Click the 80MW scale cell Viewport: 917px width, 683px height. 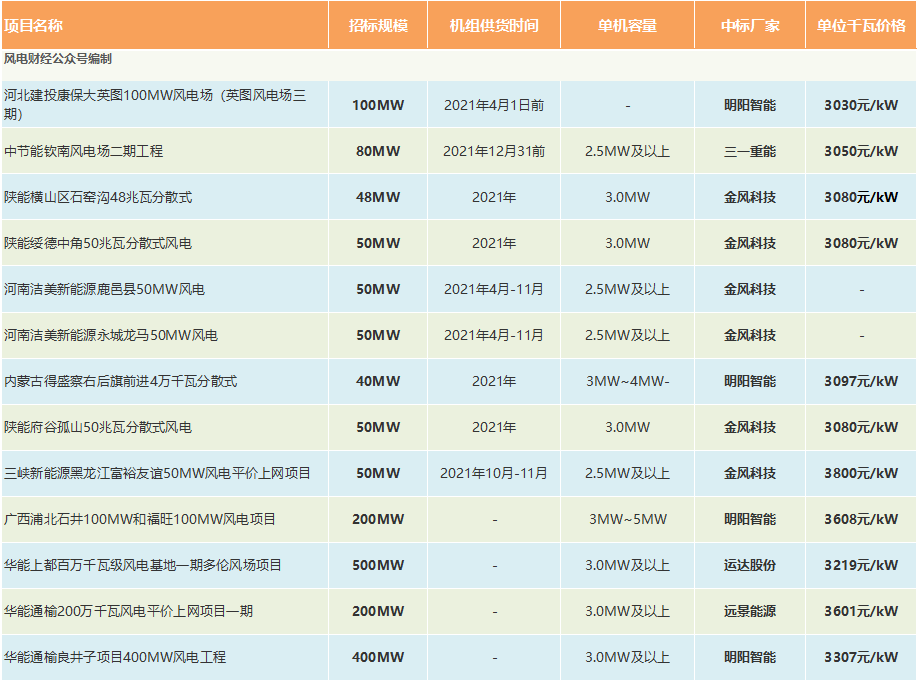point(378,151)
